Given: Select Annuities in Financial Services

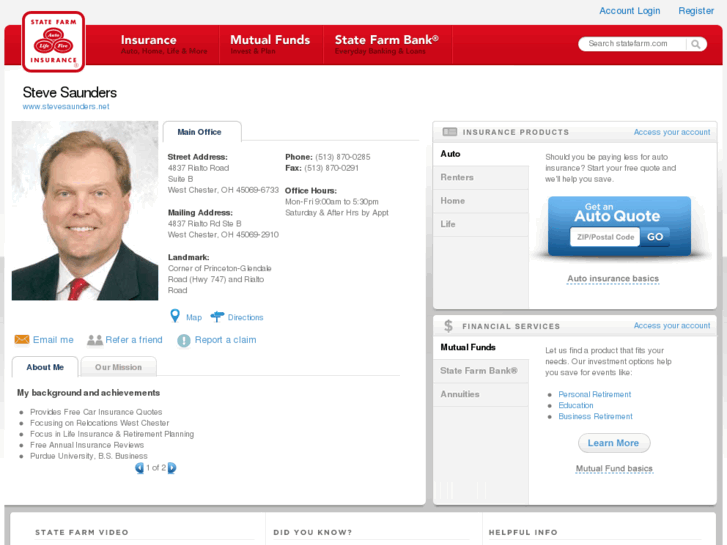Looking at the screenshot, I should [x=481, y=394].
